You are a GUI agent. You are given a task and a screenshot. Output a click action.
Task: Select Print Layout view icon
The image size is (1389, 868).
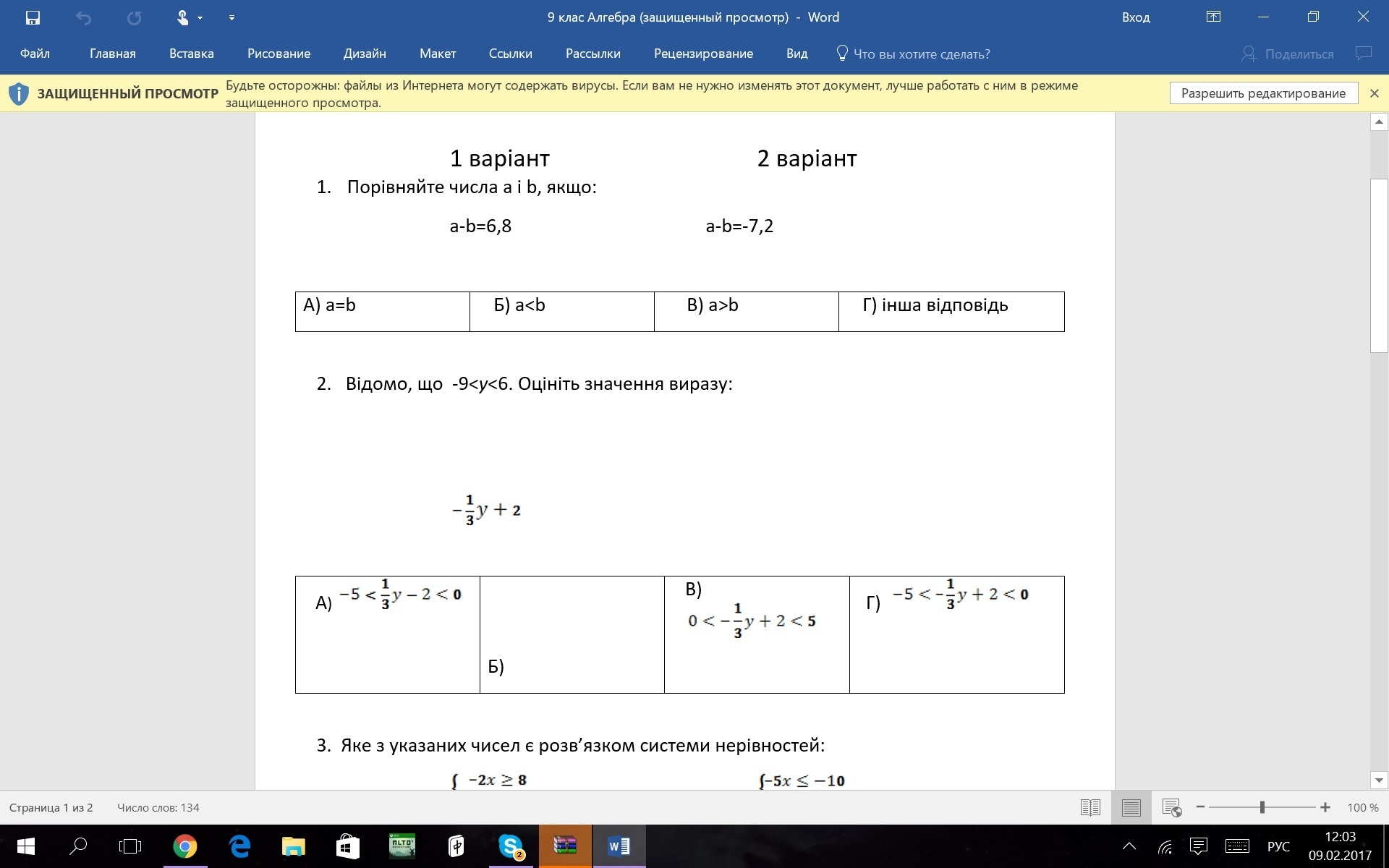[x=1131, y=807]
